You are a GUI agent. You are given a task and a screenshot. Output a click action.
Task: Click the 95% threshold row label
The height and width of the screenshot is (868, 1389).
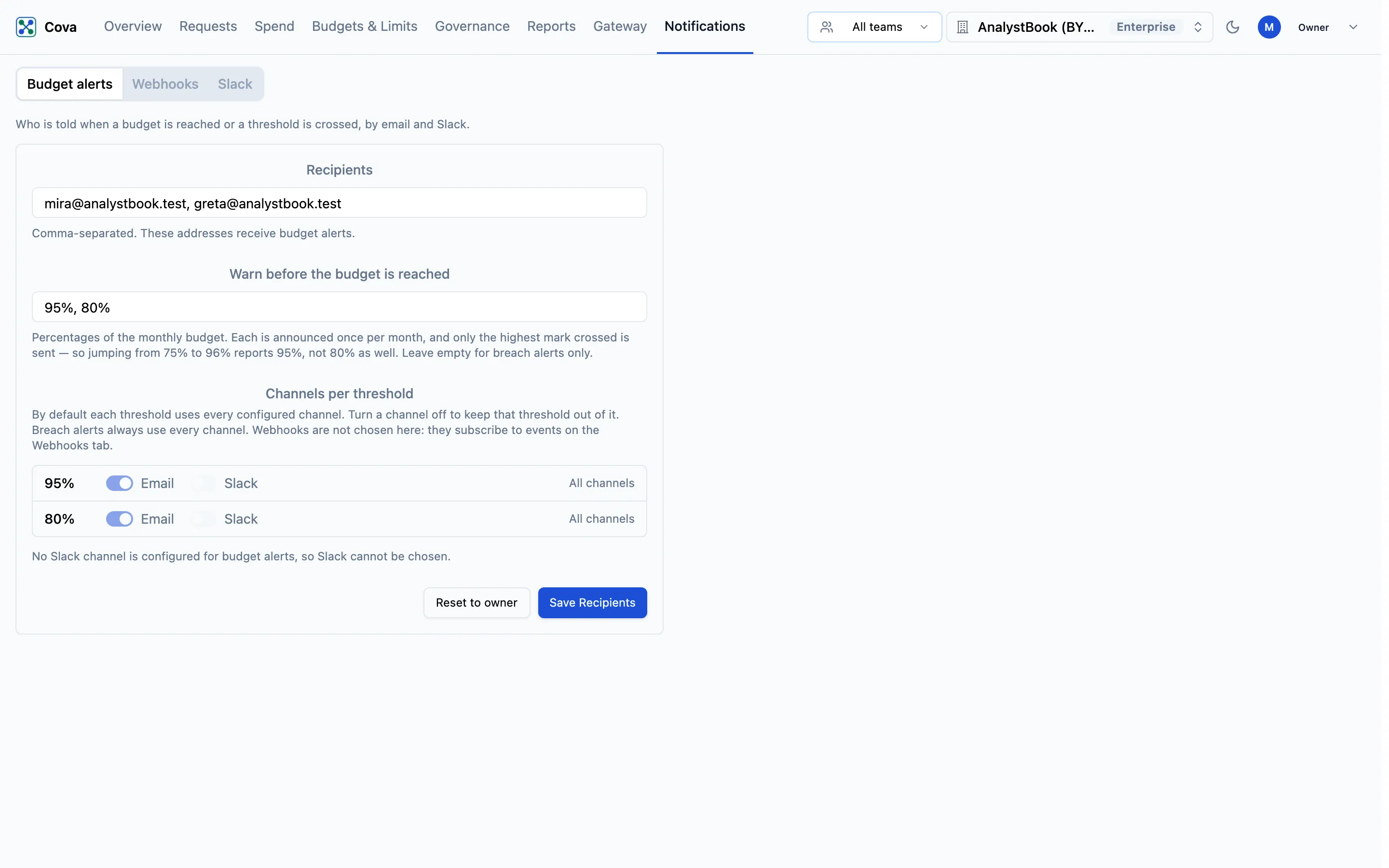59,483
